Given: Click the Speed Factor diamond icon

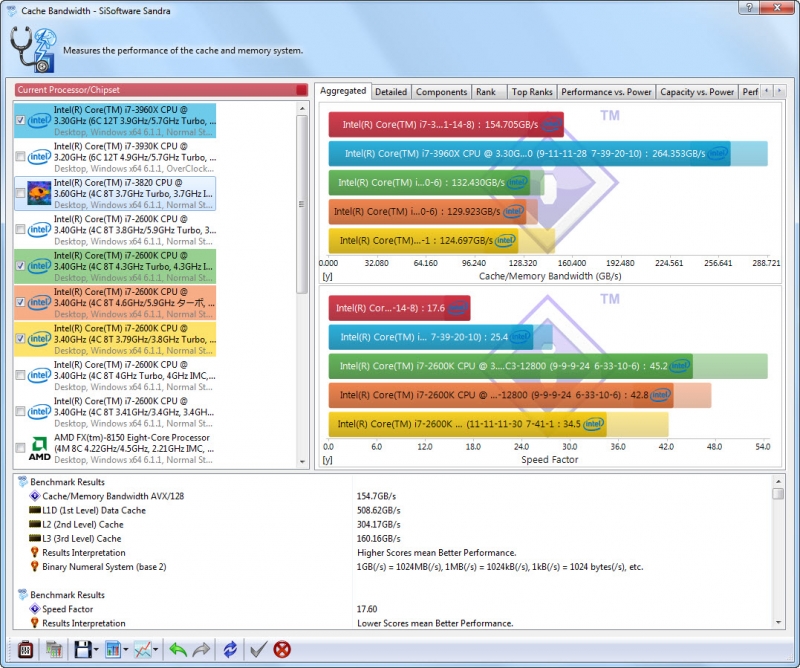Looking at the screenshot, I should [35, 609].
